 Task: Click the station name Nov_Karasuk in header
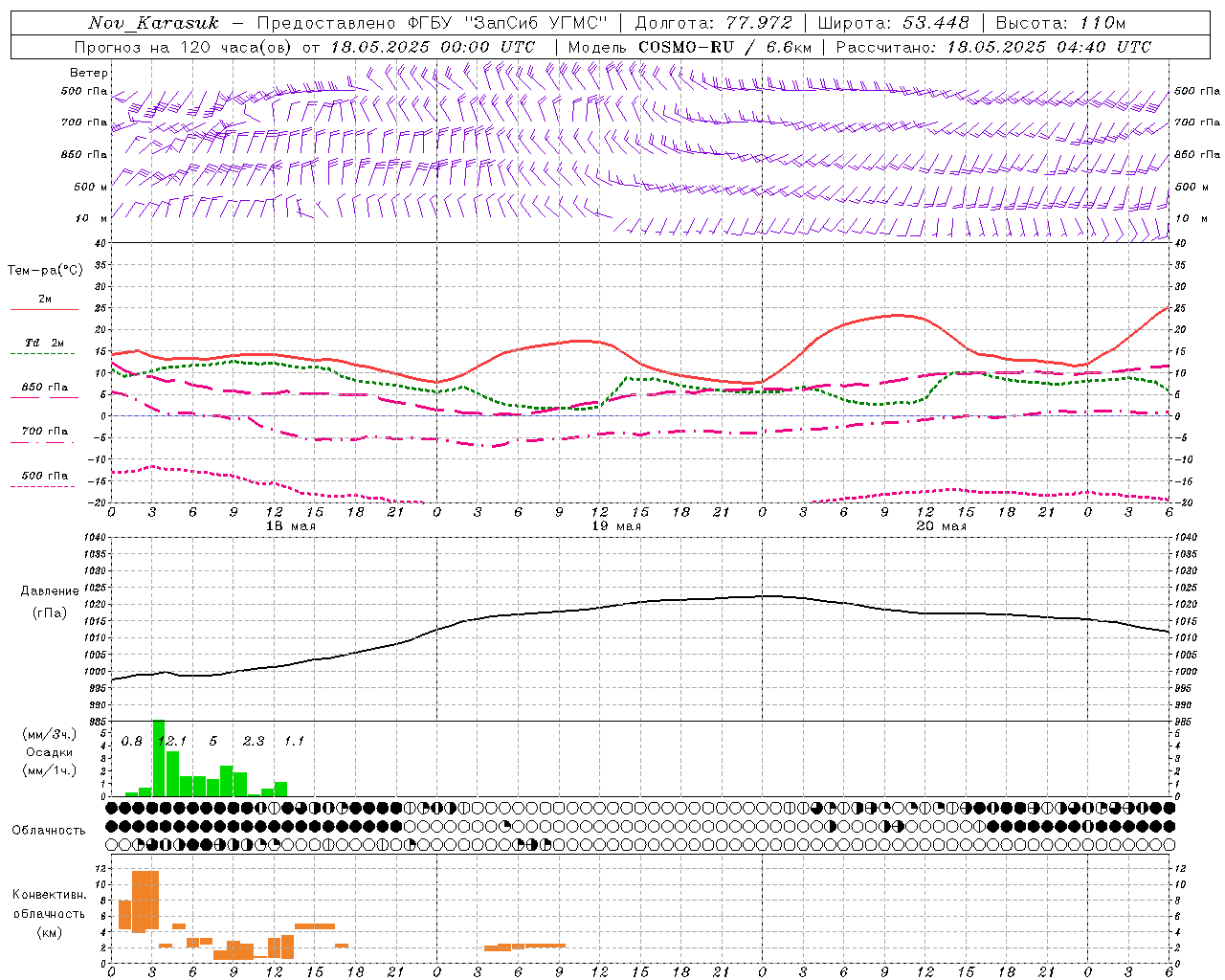(154, 23)
